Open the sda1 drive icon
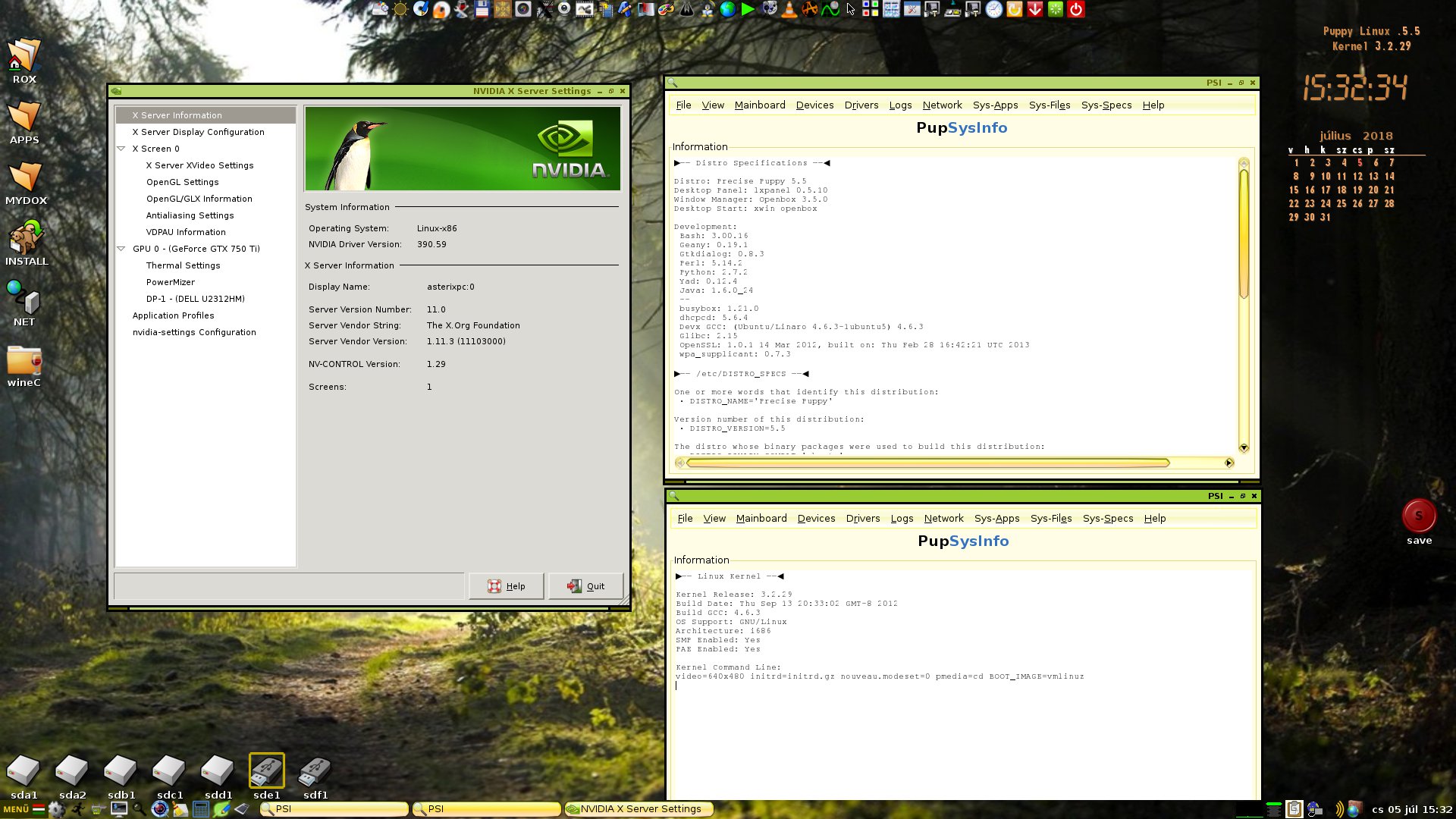This screenshot has width=1456, height=819. point(24,777)
